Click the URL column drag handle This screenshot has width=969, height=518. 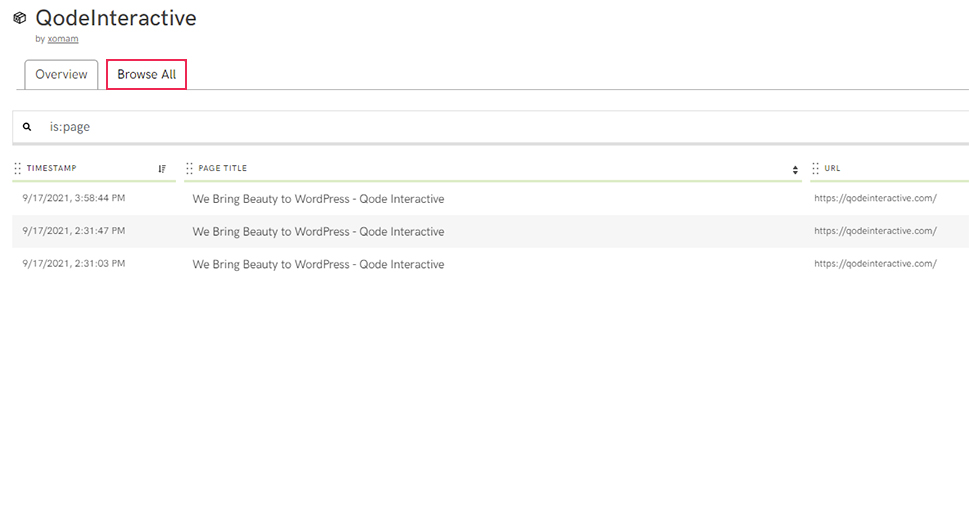pyautogui.click(x=815, y=168)
